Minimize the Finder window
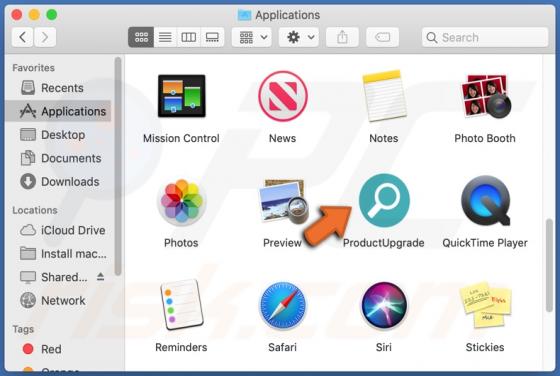 [34, 15]
